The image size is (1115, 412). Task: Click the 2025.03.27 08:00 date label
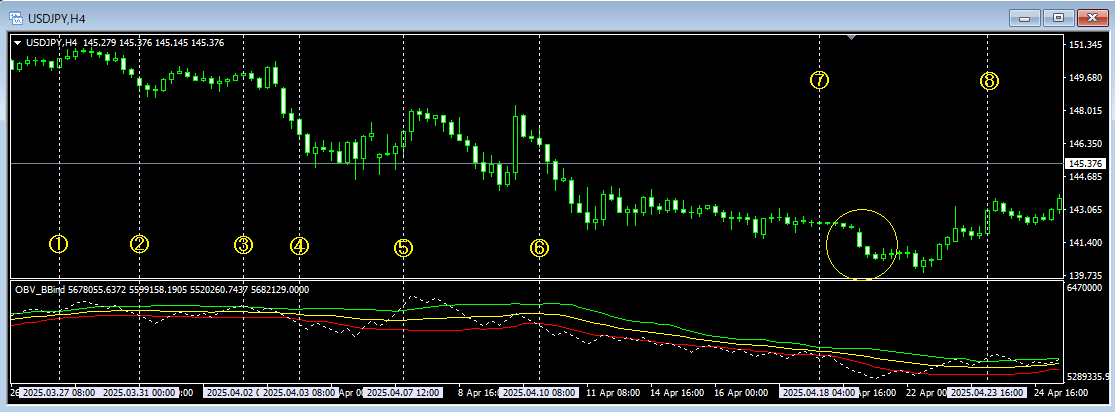pyautogui.click(x=59, y=392)
